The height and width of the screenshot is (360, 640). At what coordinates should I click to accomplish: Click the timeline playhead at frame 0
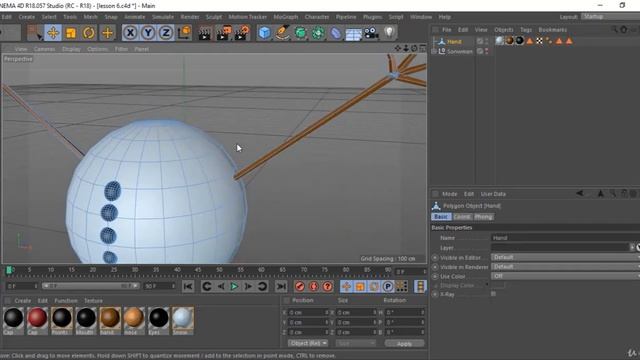(x=9, y=270)
